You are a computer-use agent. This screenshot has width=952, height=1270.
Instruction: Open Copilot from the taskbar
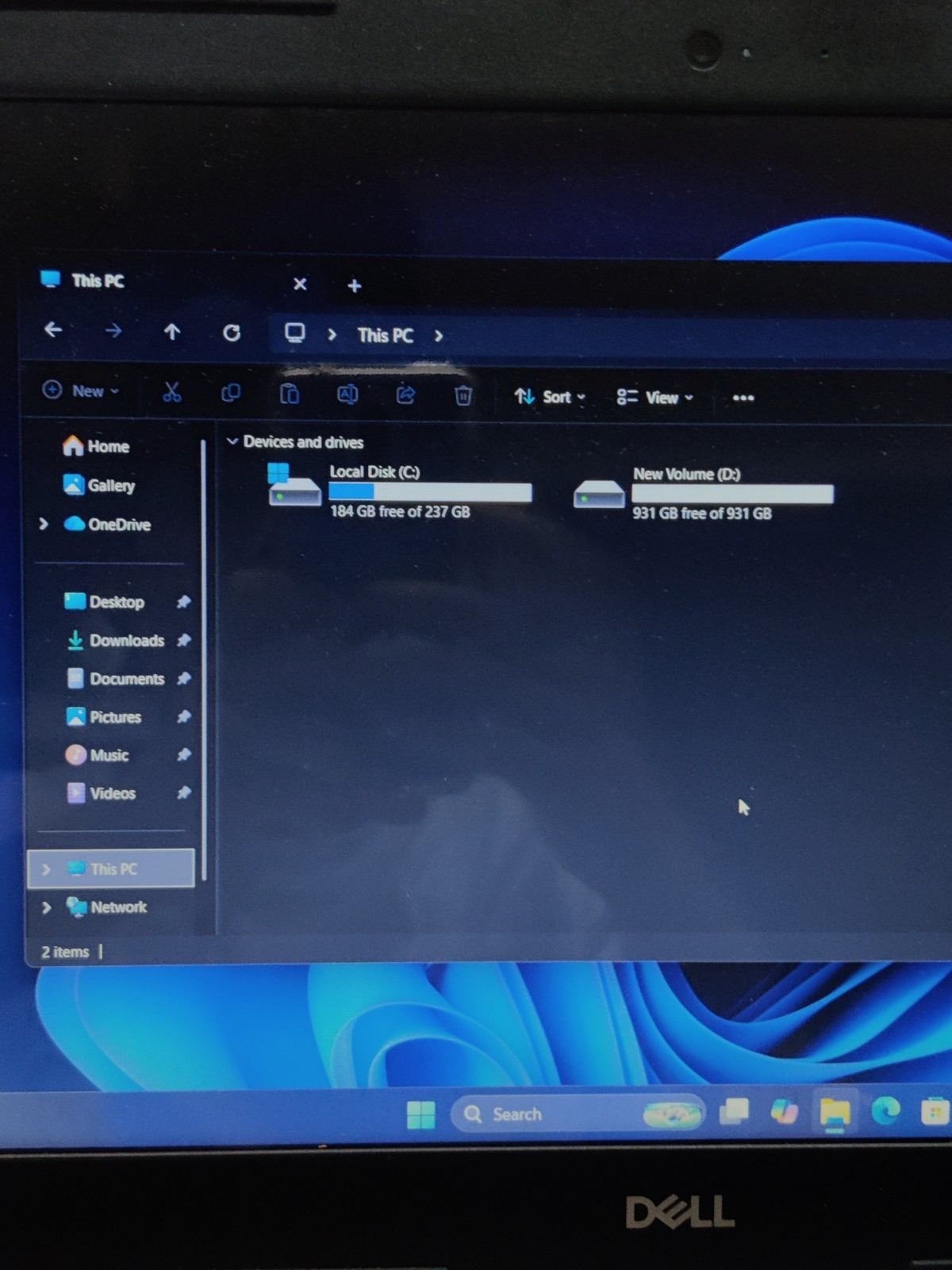(x=785, y=1111)
